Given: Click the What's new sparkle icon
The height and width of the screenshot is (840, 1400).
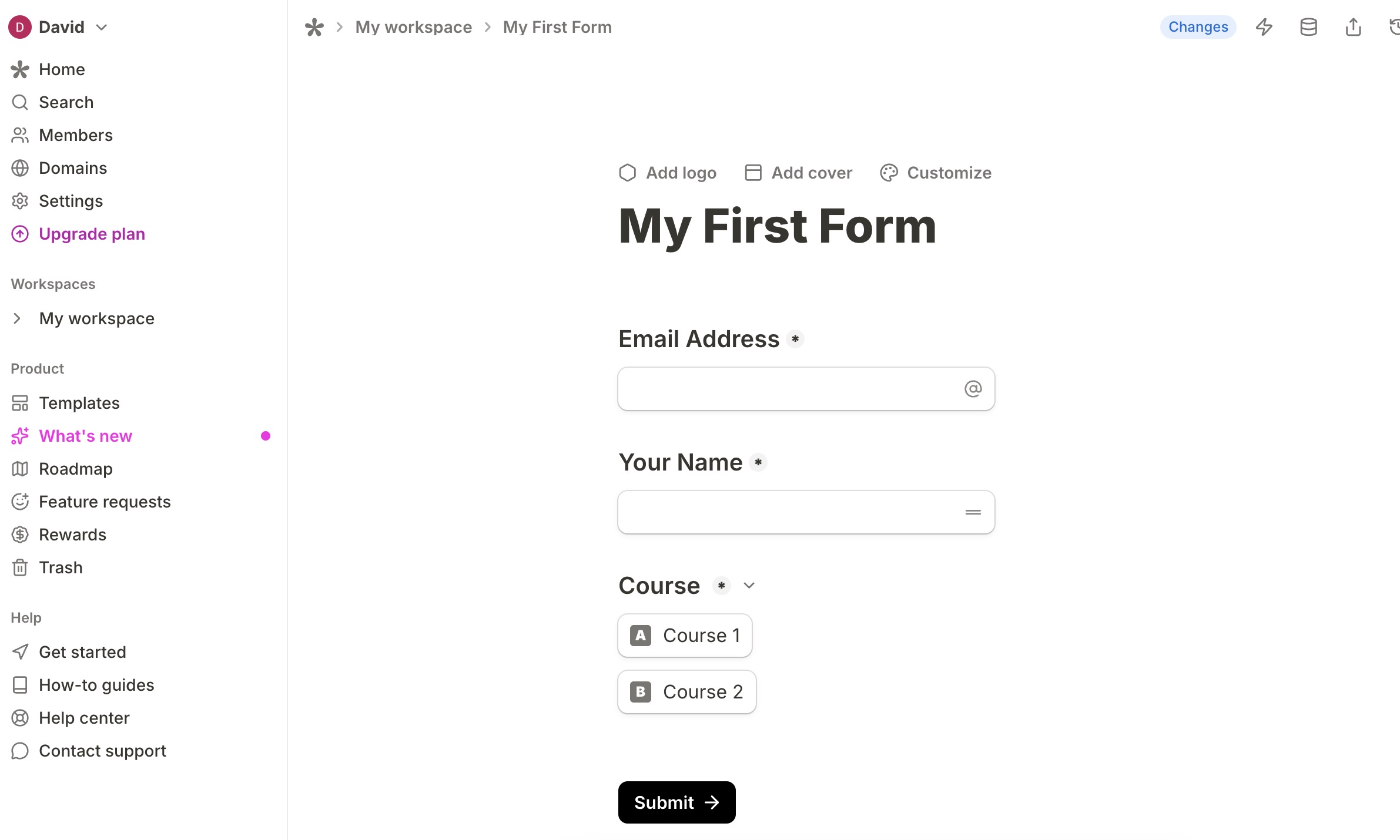Looking at the screenshot, I should coord(20,436).
